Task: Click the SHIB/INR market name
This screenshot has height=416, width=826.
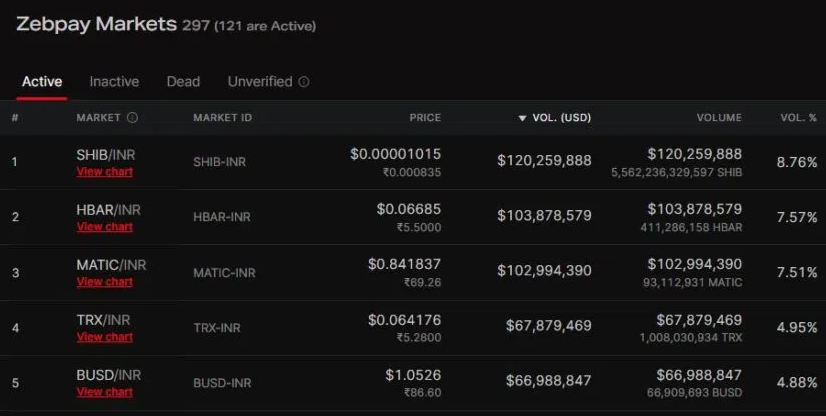Action: click(106, 155)
